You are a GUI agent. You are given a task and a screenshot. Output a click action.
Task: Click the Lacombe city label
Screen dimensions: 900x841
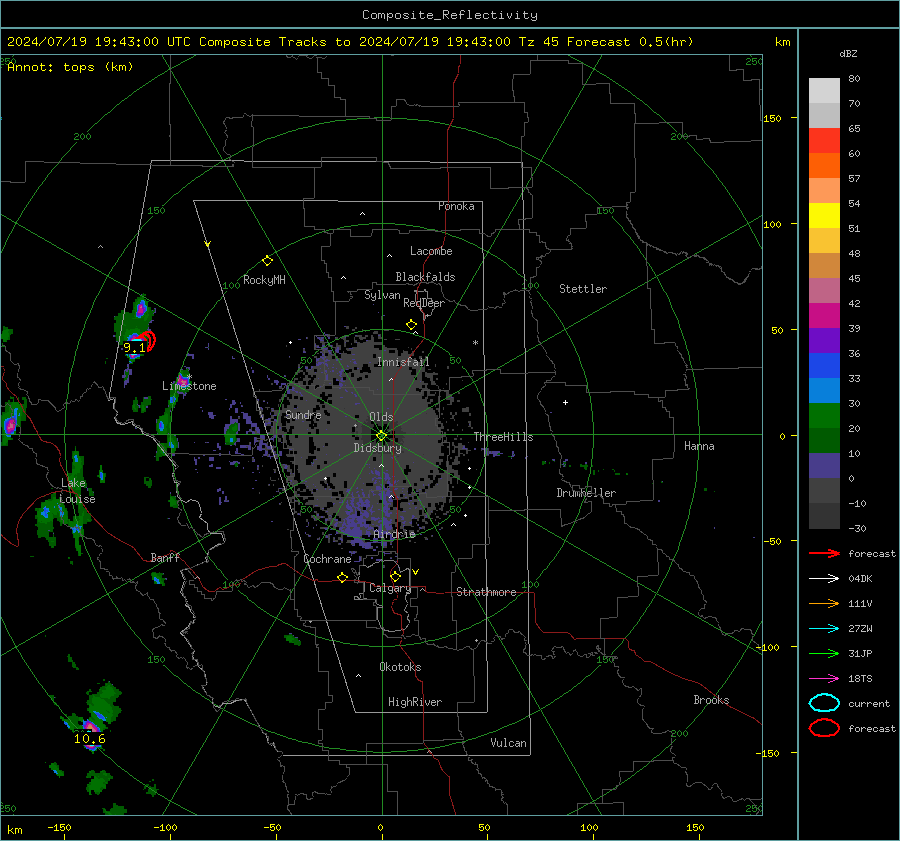431,251
